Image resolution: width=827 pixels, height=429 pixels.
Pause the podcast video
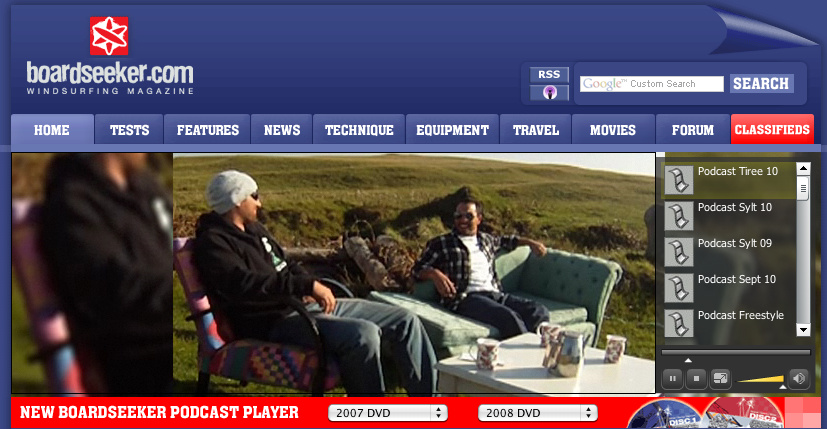671,379
